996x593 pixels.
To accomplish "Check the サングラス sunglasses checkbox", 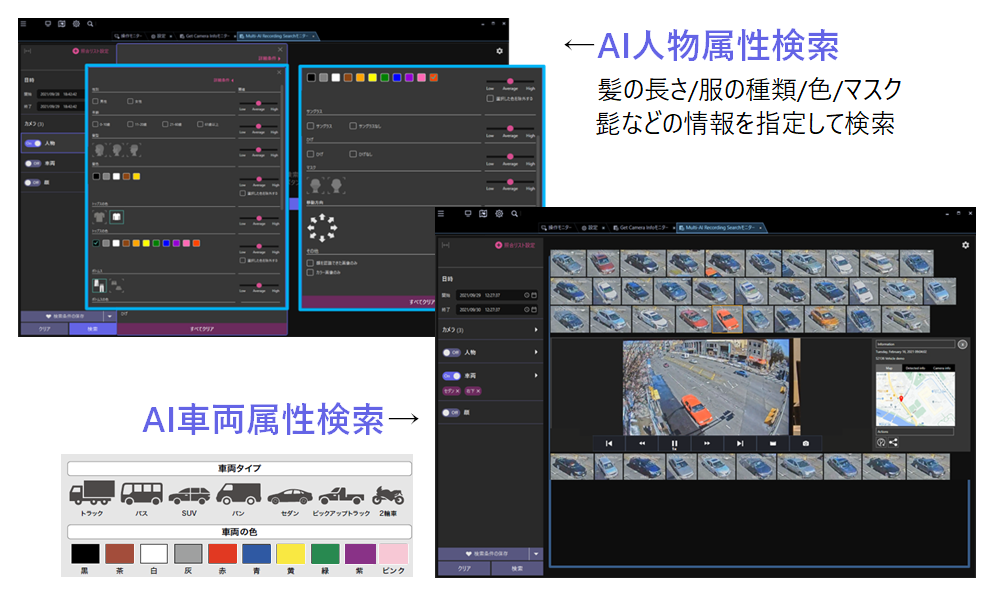I will (x=310, y=126).
